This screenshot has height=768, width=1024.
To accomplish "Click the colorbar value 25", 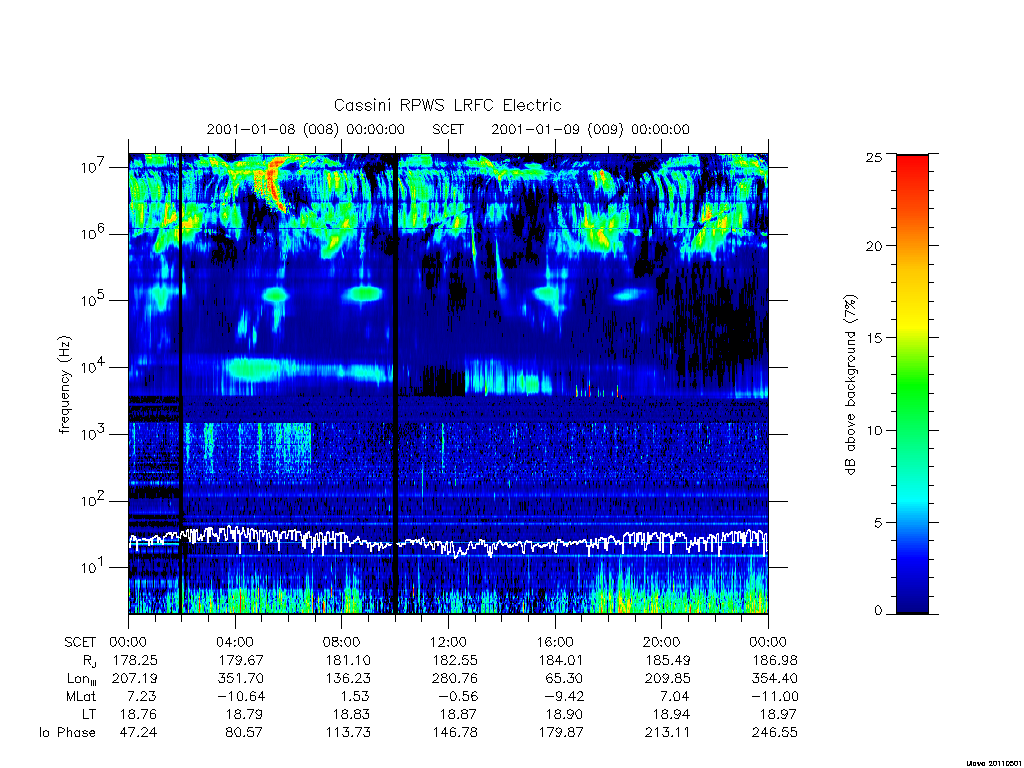I will pos(874,157).
